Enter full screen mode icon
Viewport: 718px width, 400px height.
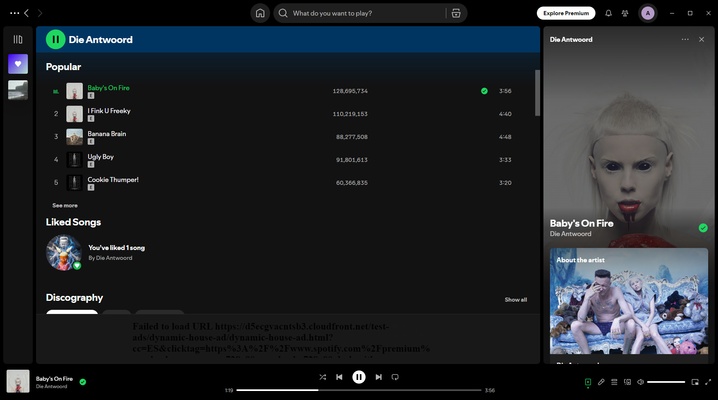(x=708, y=382)
